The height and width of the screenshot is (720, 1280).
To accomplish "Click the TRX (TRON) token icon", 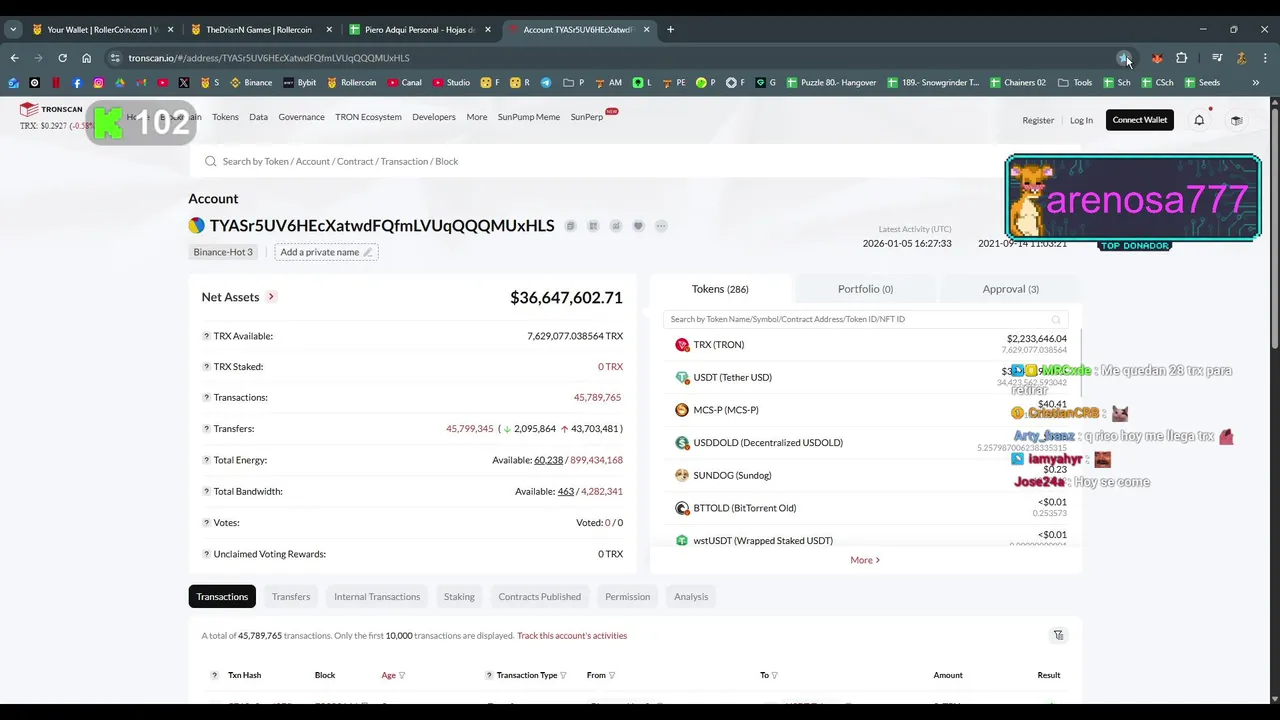I will click(682, 345).
